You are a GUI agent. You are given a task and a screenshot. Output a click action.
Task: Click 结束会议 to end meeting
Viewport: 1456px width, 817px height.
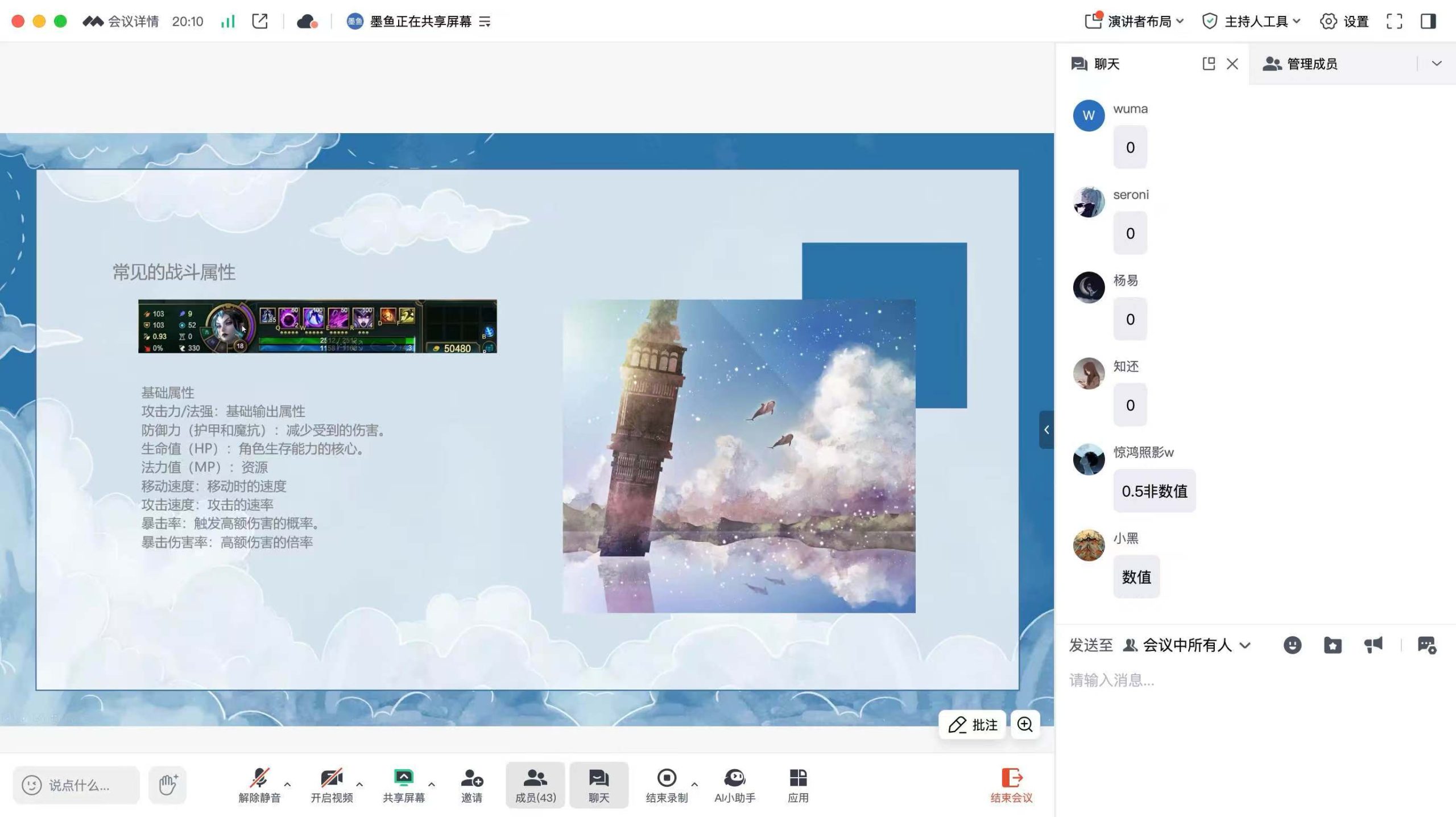tap(1011, 785)
